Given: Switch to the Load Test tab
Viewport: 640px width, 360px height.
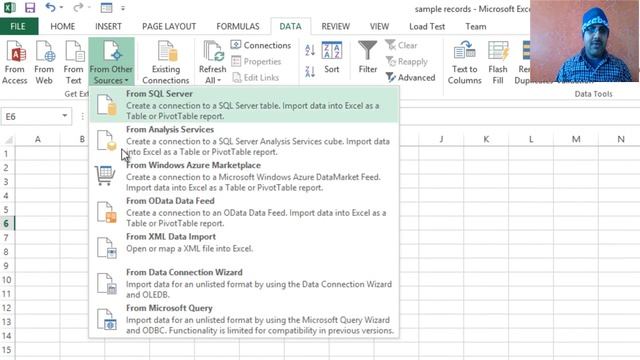Looking at the screenshot, I should (x=427, y=27).
